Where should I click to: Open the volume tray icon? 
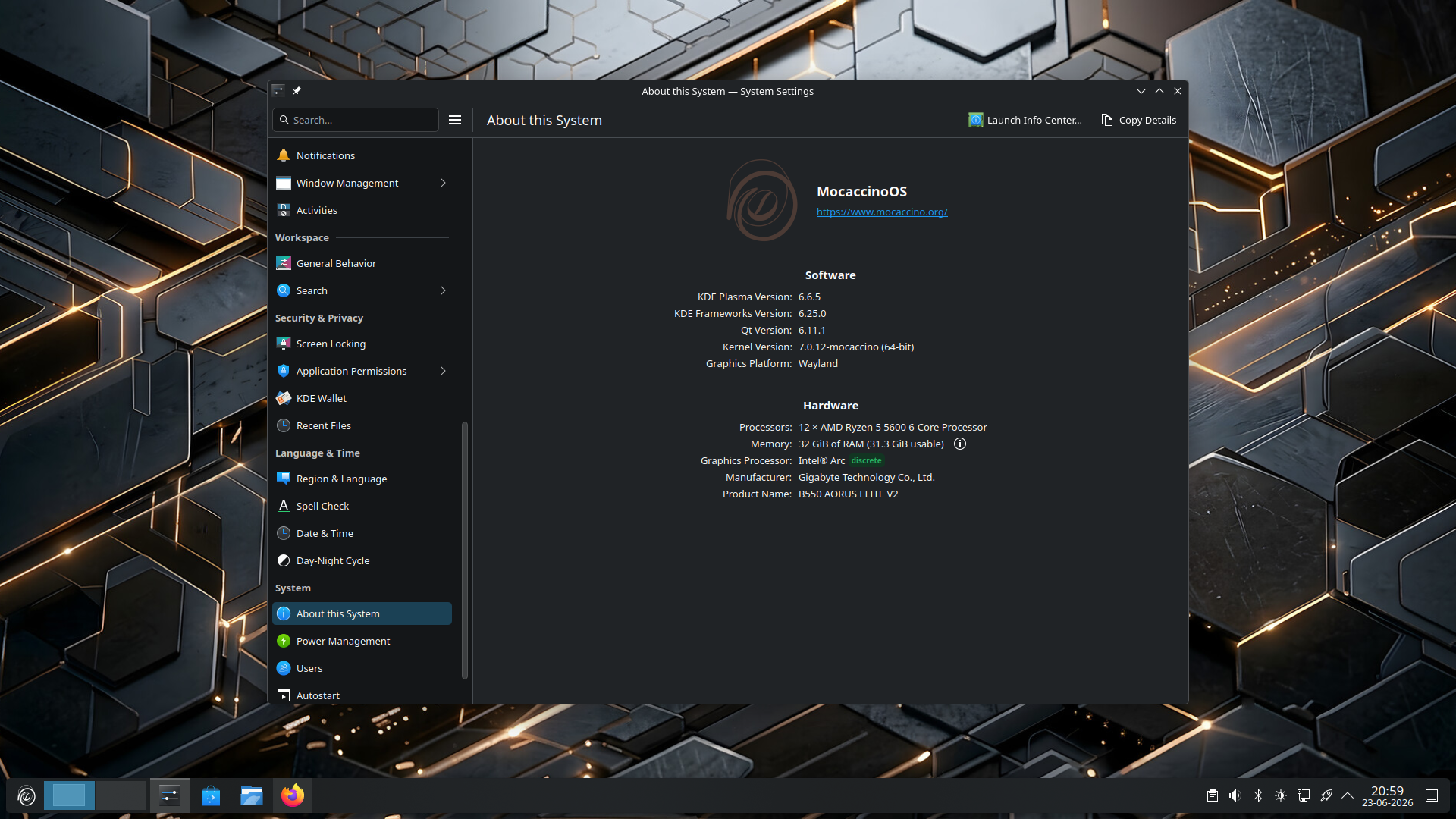click(x=1235, y=795)
